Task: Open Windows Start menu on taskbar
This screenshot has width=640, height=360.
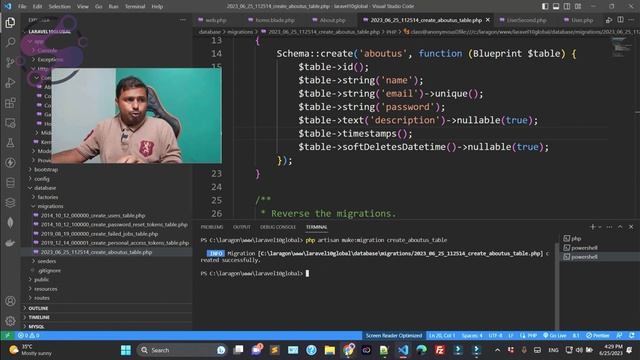Action: 126,350
